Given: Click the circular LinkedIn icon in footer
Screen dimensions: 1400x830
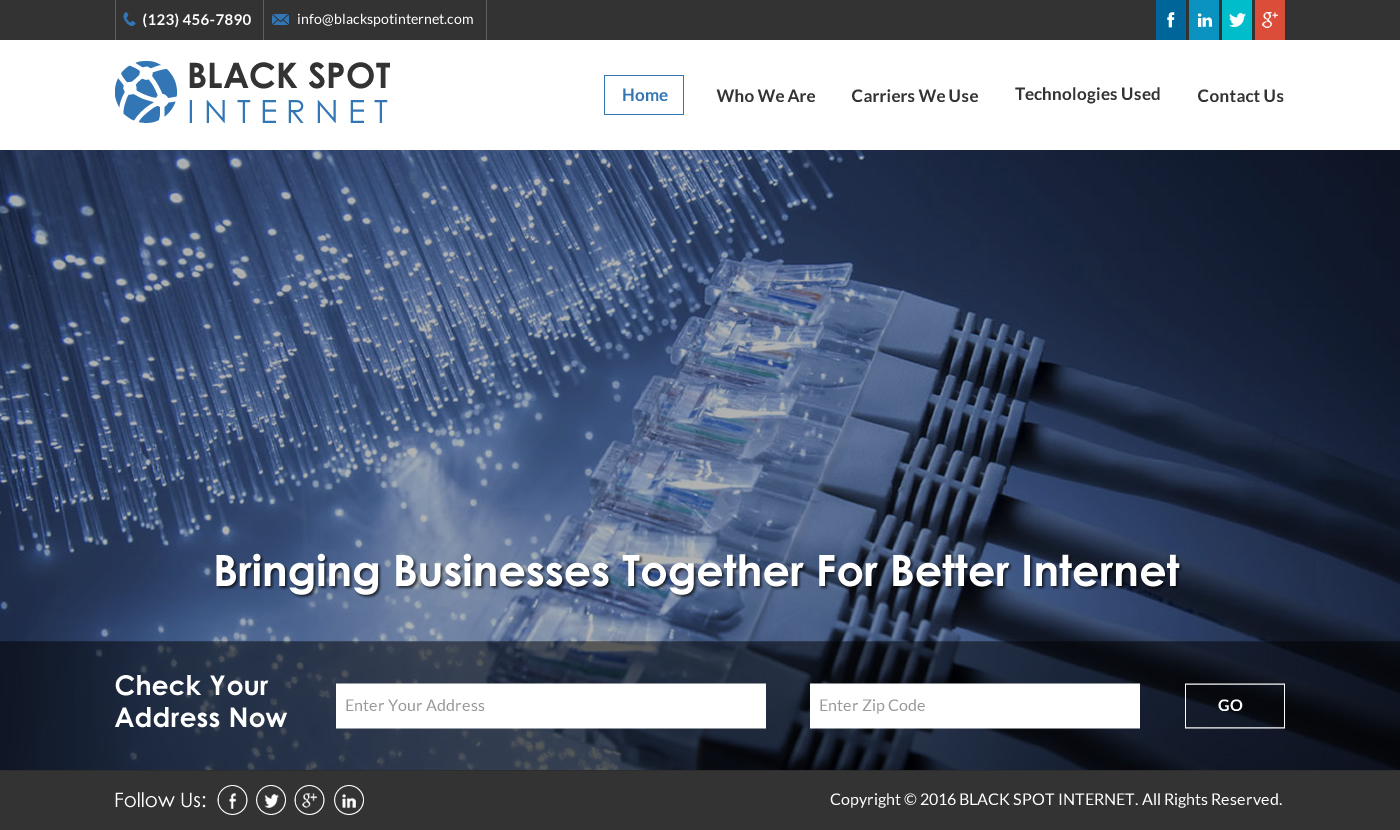Looking at the screenshot, I should point(349,800).
